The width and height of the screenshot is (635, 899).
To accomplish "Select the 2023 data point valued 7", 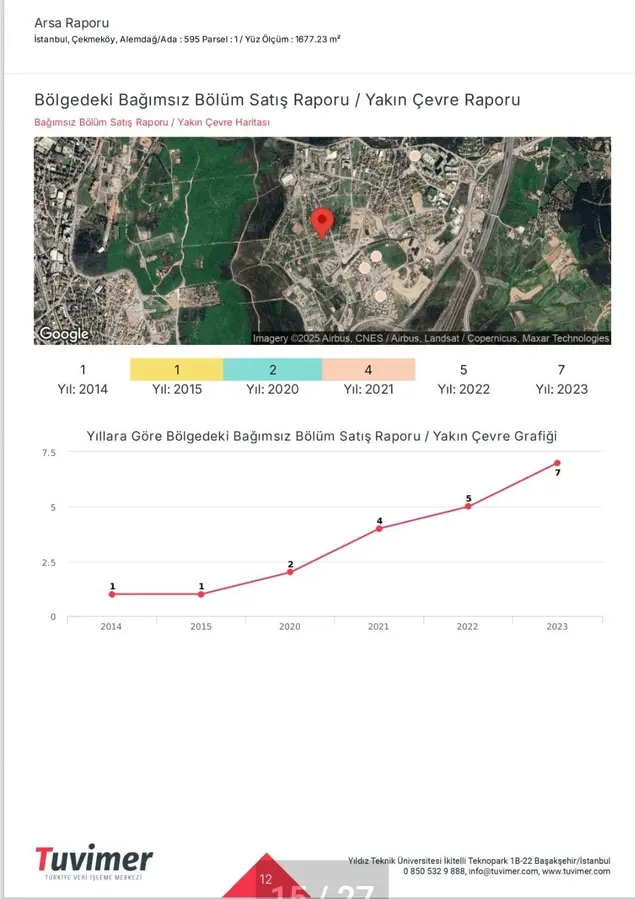I will pyautogui.click(x=557, y=463).
